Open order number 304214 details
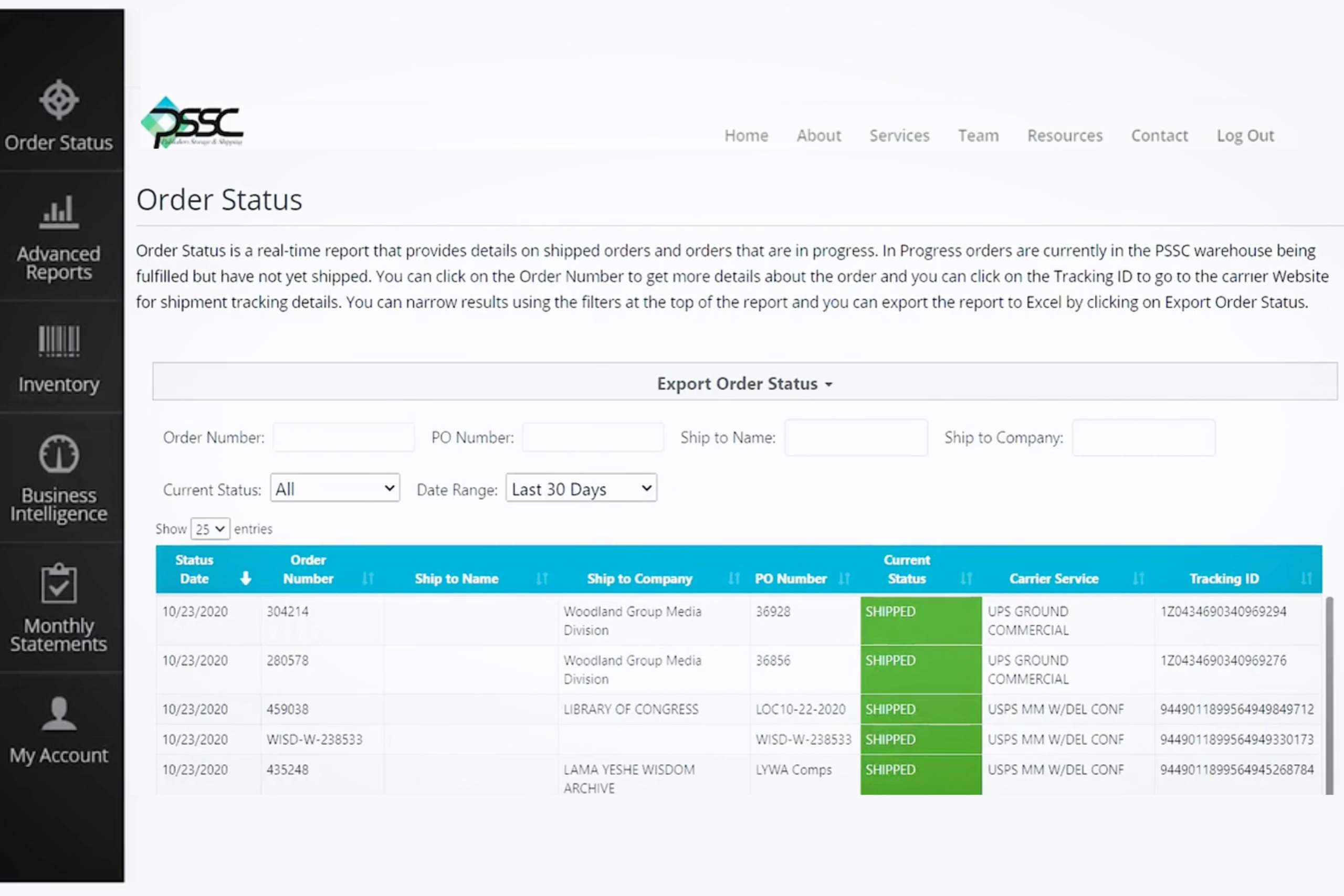 click(287, 612)
